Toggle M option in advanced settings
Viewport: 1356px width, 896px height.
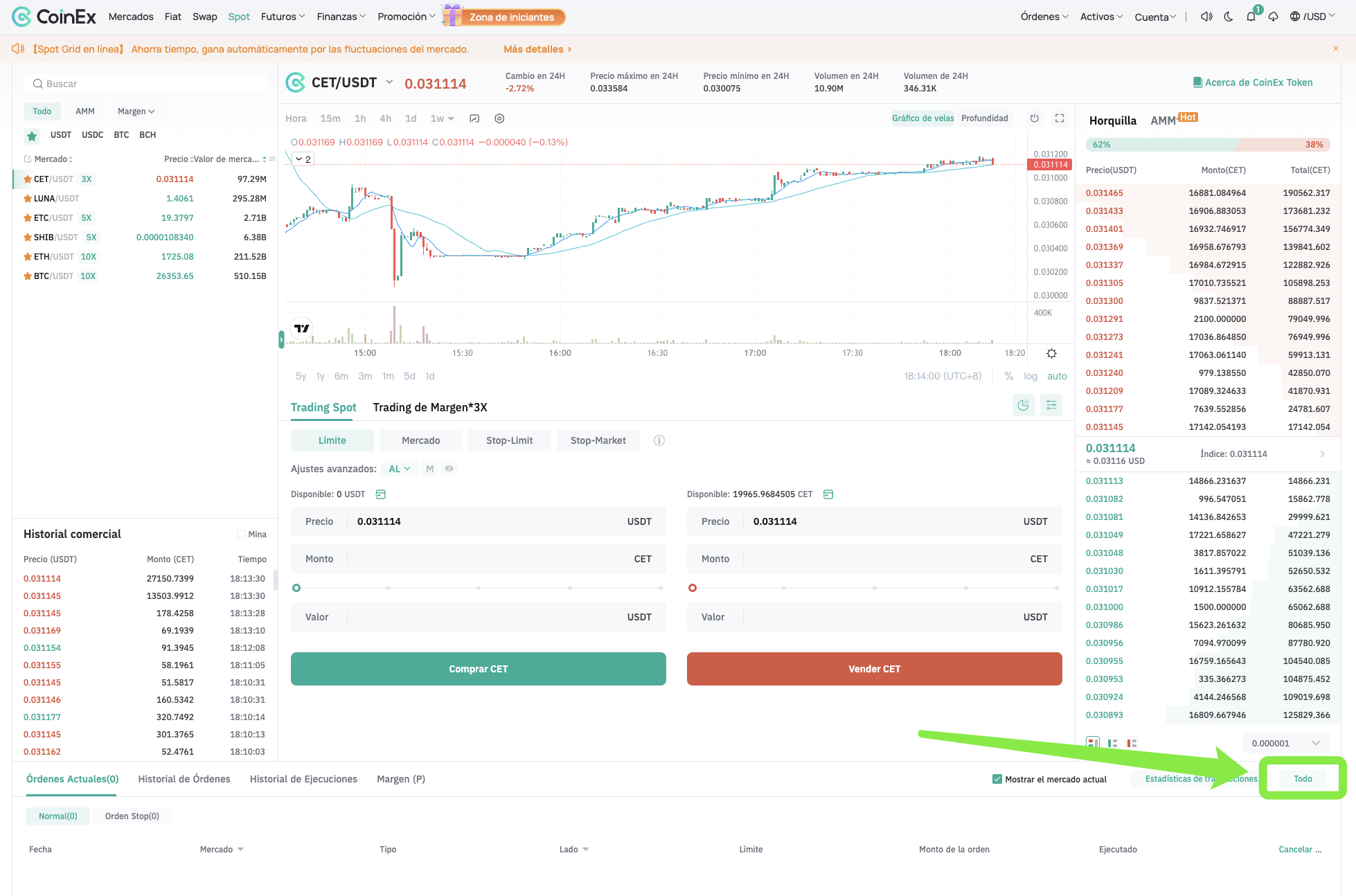tap(430, 469)
